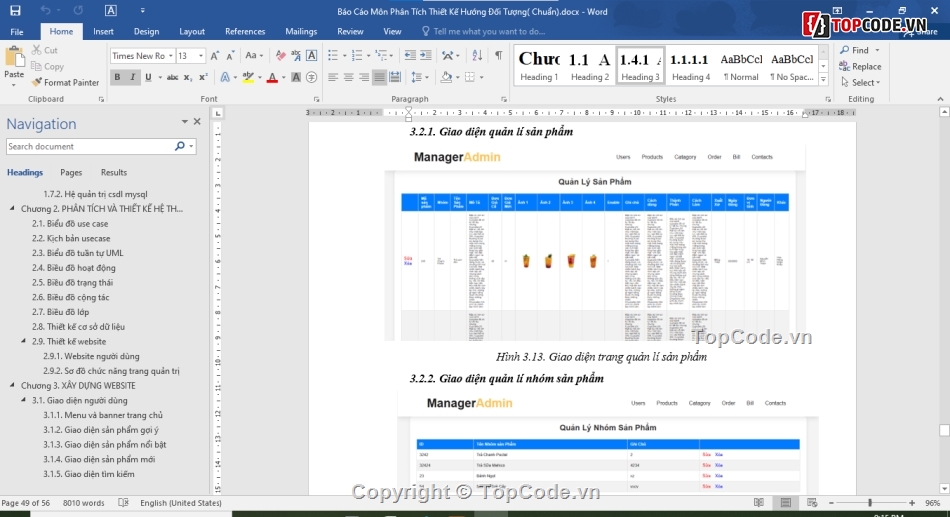The height and width of the screenshot is (517, 950).
Task: Apply yellow text highlight color
Action: click(x=248, y=78)
